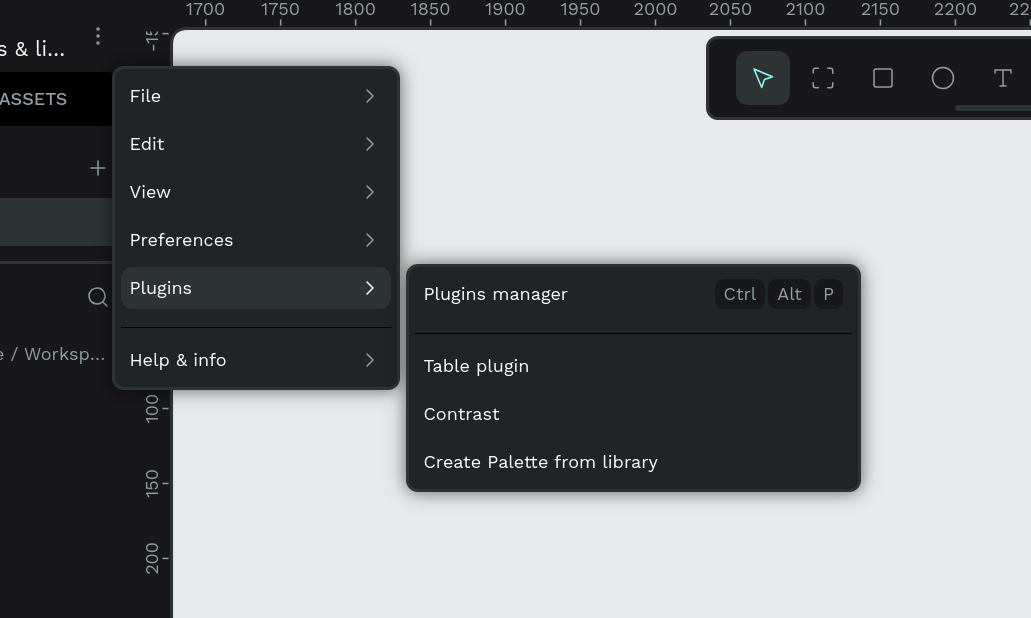The image size is (1031, 618).
Task: Select the Move tool
Action: [762, 77]
